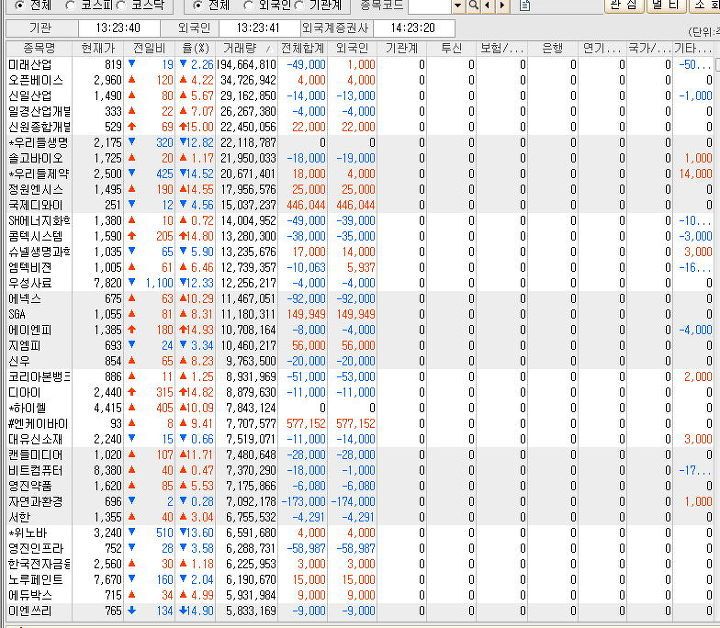The height and width of the screenshot is (628, 720).
Task: Select the 노루페인트 stock row
Action: (361, 580)
